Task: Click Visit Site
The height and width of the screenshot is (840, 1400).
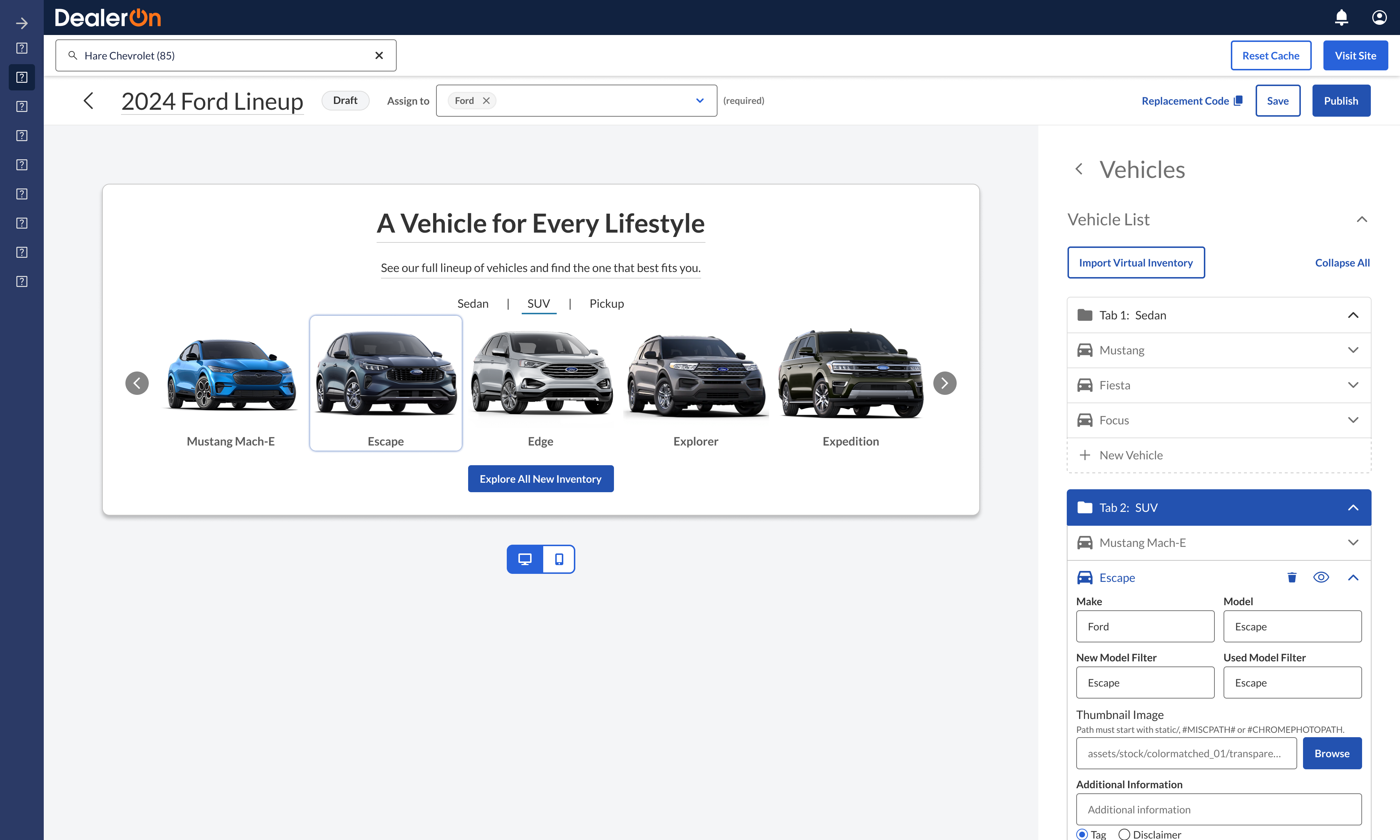Action: (x=1355, y=55)
